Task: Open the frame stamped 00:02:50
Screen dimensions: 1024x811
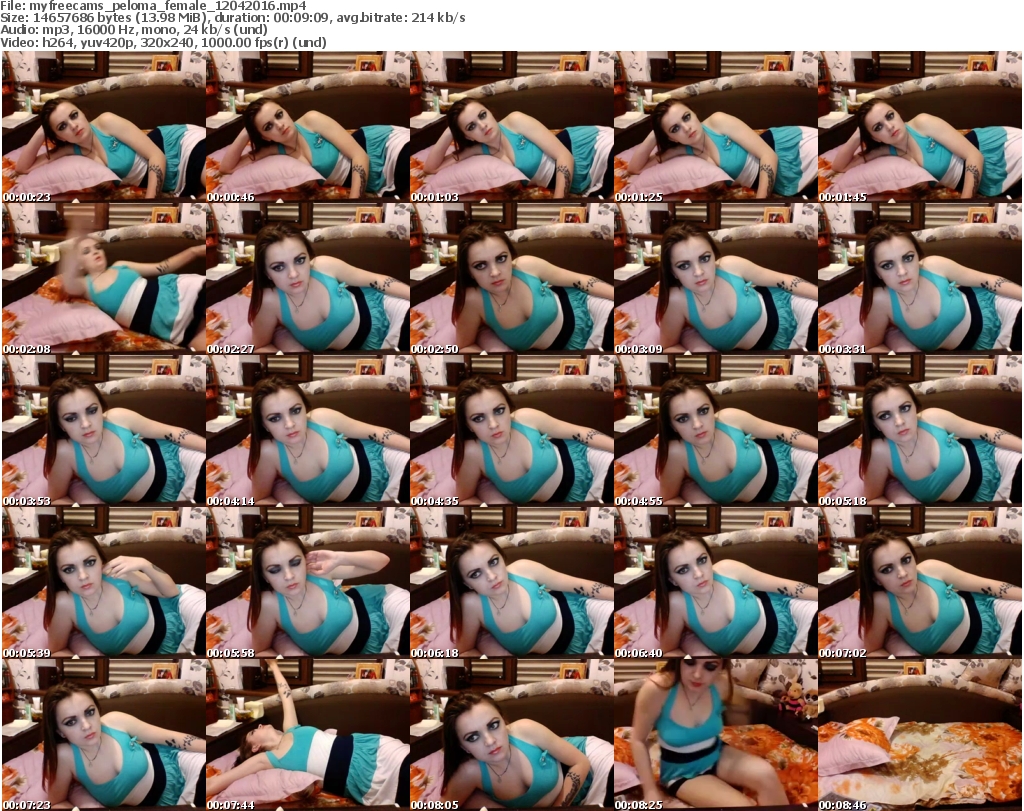Action: pyautogui.click(x=512, y=278)
